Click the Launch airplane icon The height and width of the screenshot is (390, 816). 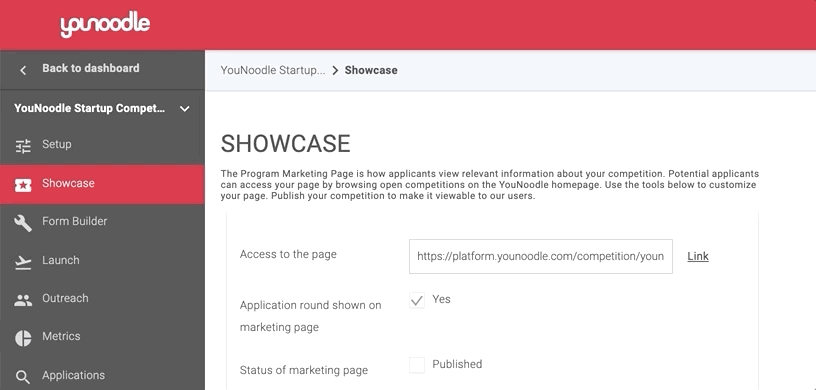tap(23, 262)
